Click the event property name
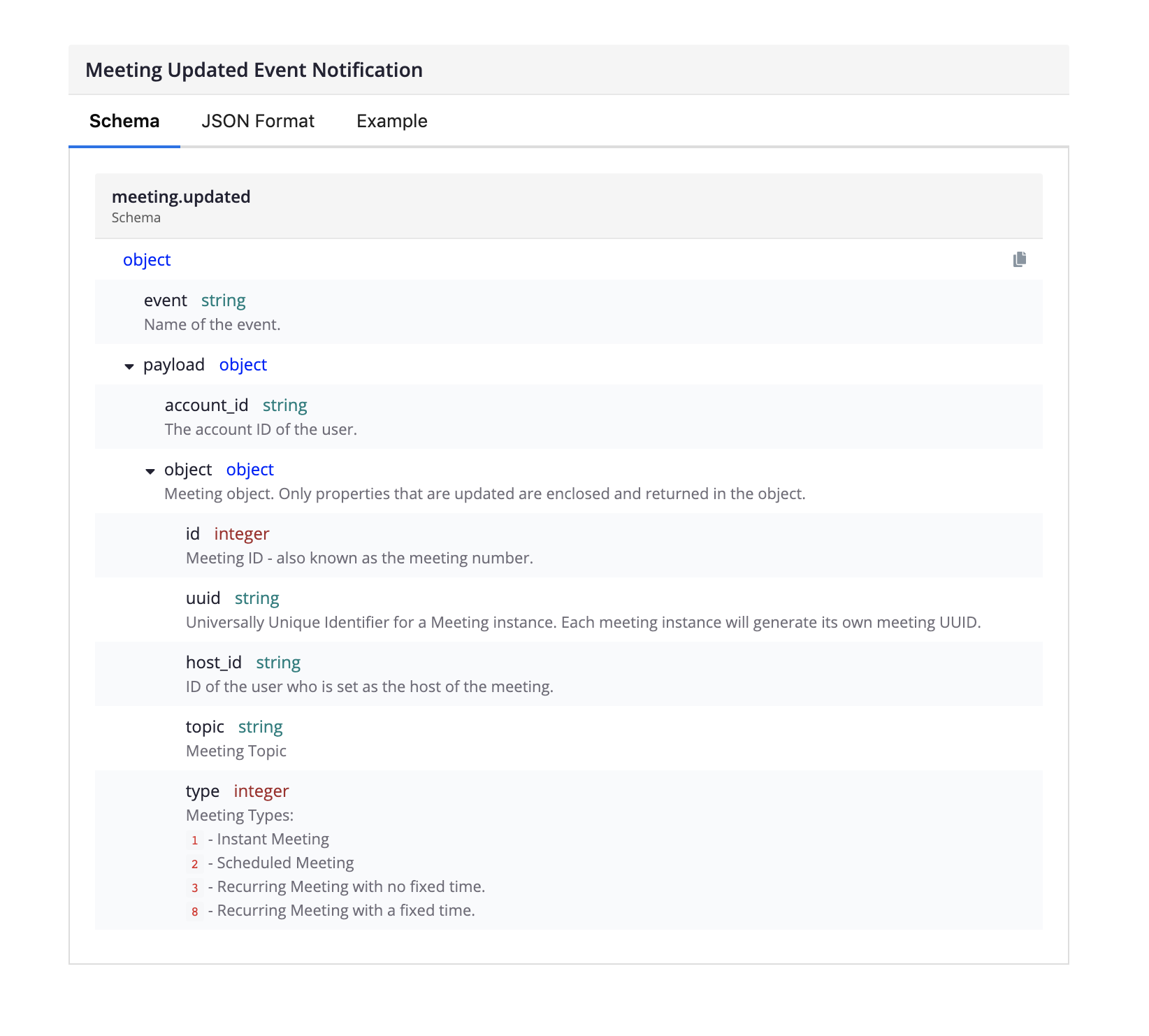 tap(165, 301)
